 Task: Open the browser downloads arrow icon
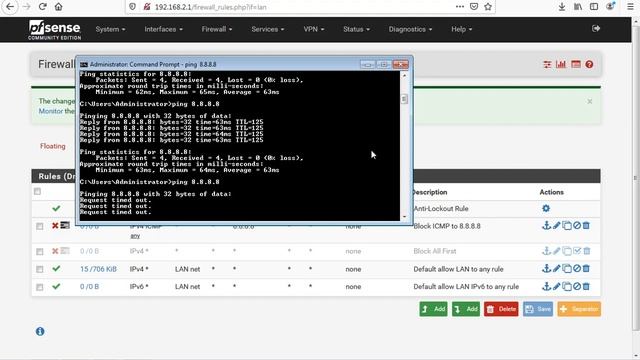[x=562, y=7]
